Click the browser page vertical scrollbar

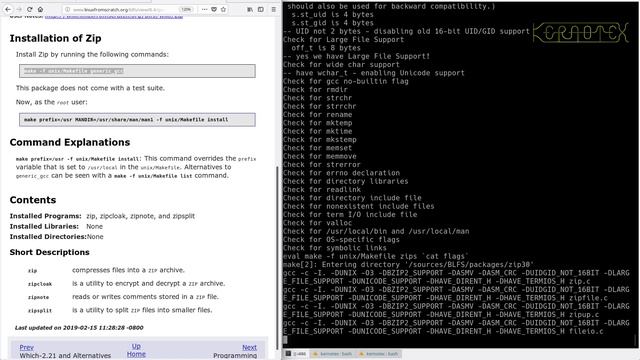(x=278, y=257)
